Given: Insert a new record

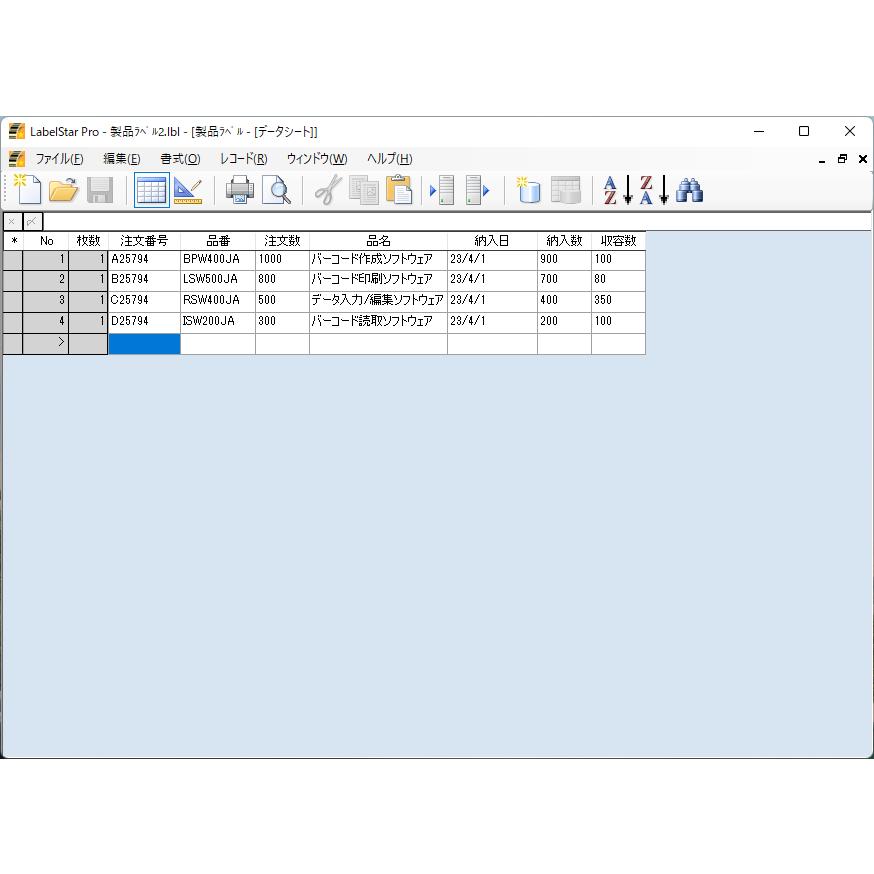Looking at the screenshot, I should tap(441, 190).
